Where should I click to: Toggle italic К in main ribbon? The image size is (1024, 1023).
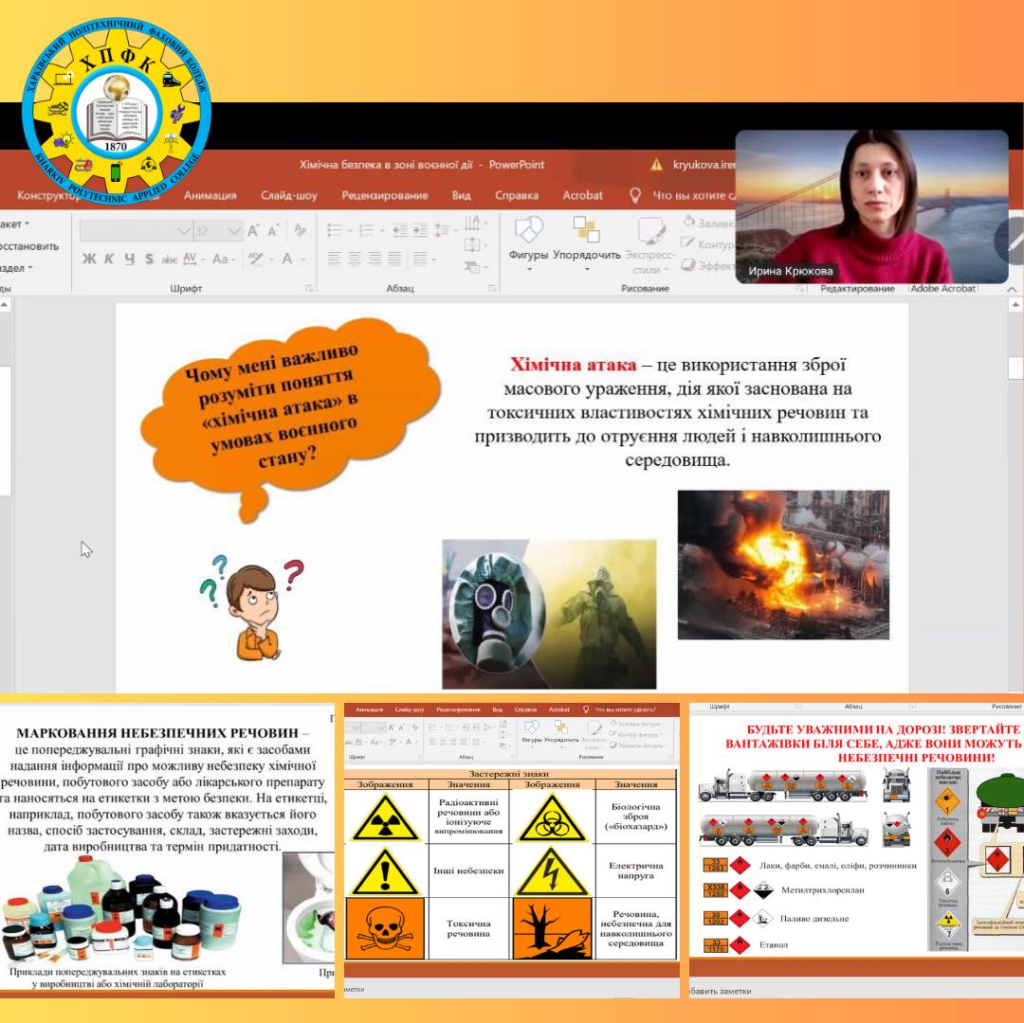[x=110, y=259]
